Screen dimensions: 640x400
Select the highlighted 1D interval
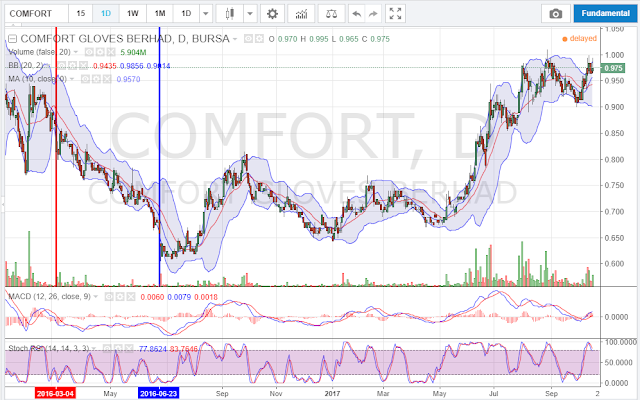pos(106,13)
